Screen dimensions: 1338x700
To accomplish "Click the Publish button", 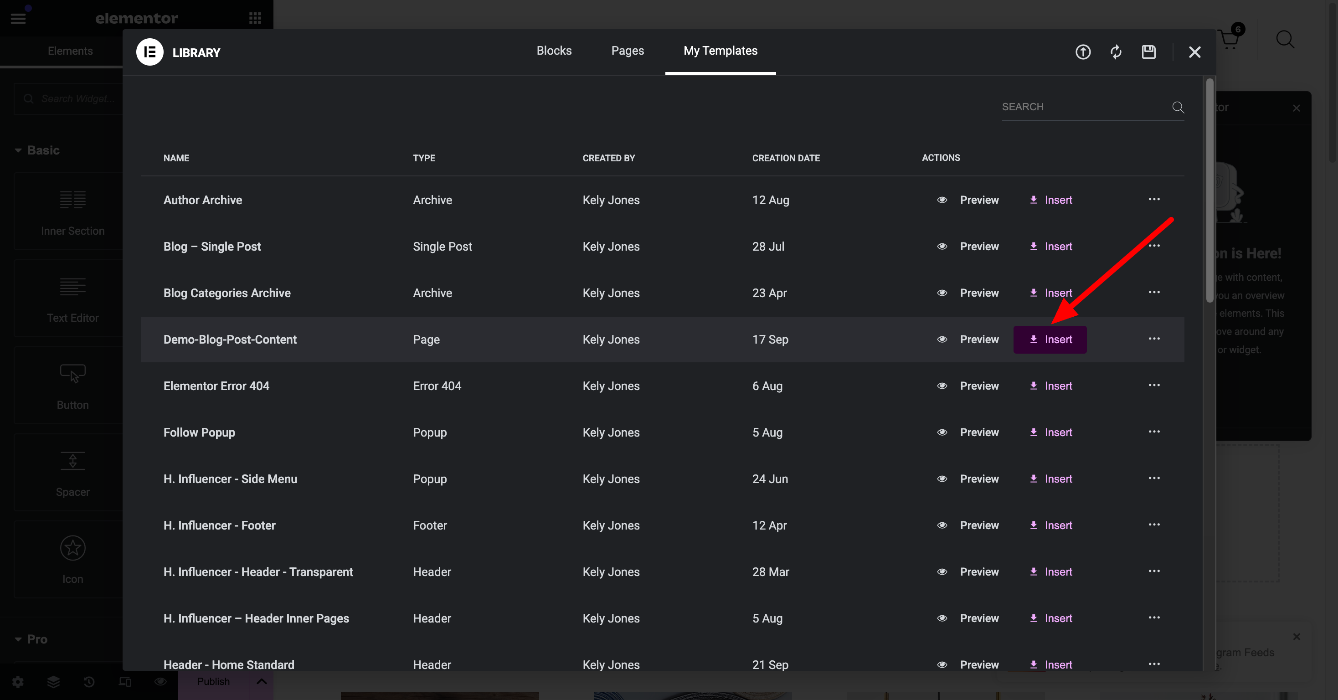I will click(x=213, y=682).
